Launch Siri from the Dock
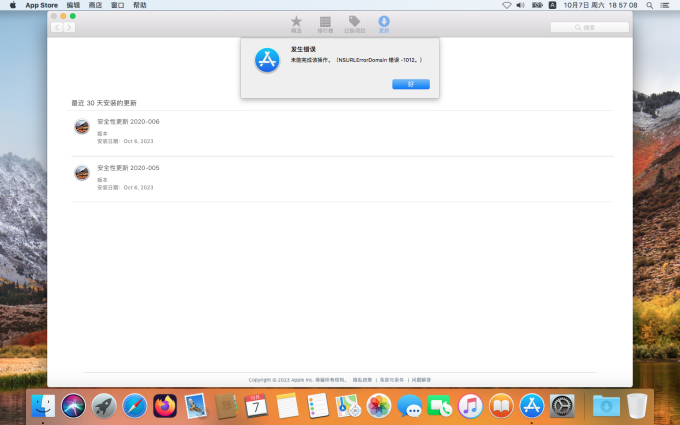The height and width of the screenshot is (425, 680). coord(73,406)
